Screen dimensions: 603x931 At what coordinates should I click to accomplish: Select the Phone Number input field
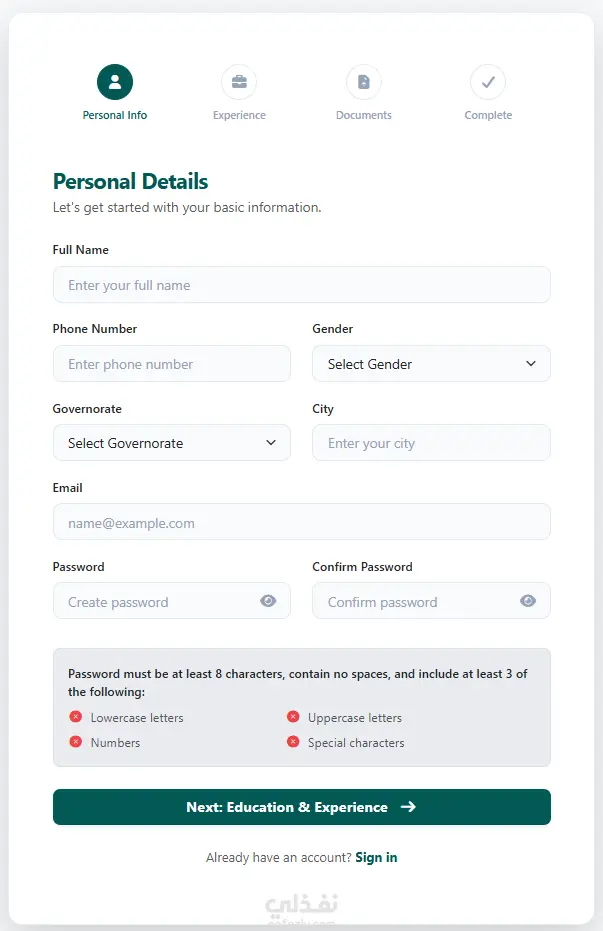click(x=172, y=363)
